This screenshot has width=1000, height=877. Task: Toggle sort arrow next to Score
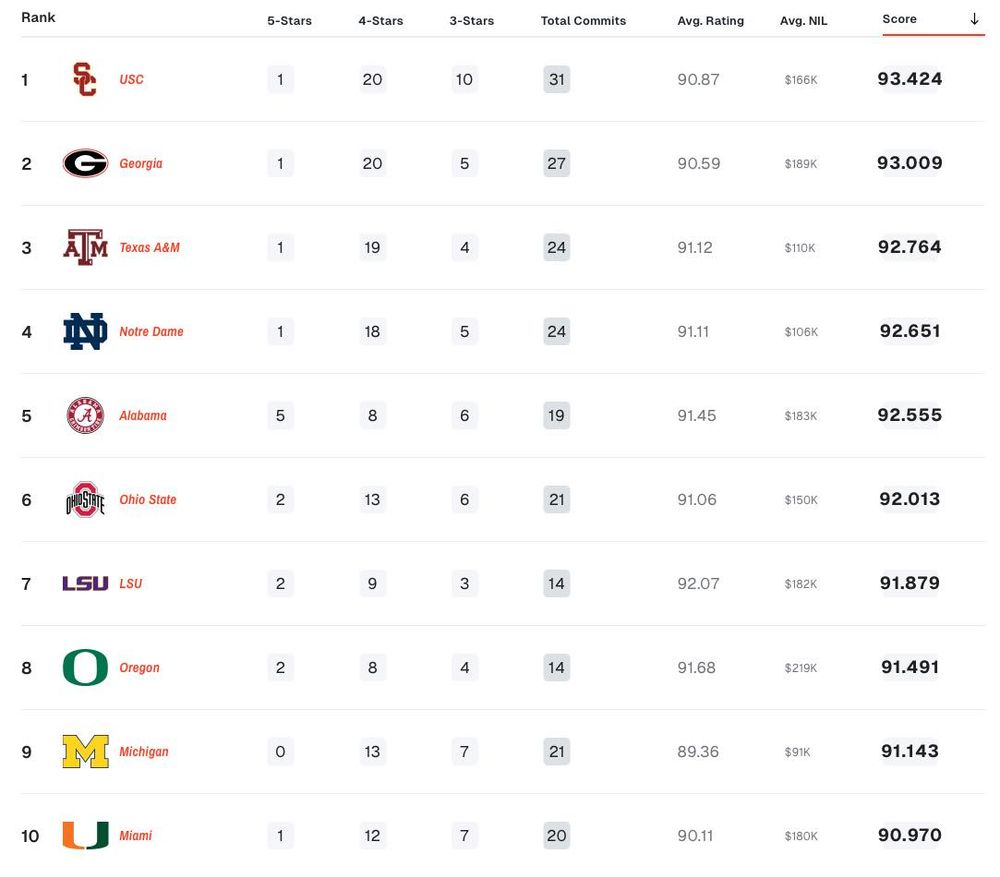pos(974,19)
